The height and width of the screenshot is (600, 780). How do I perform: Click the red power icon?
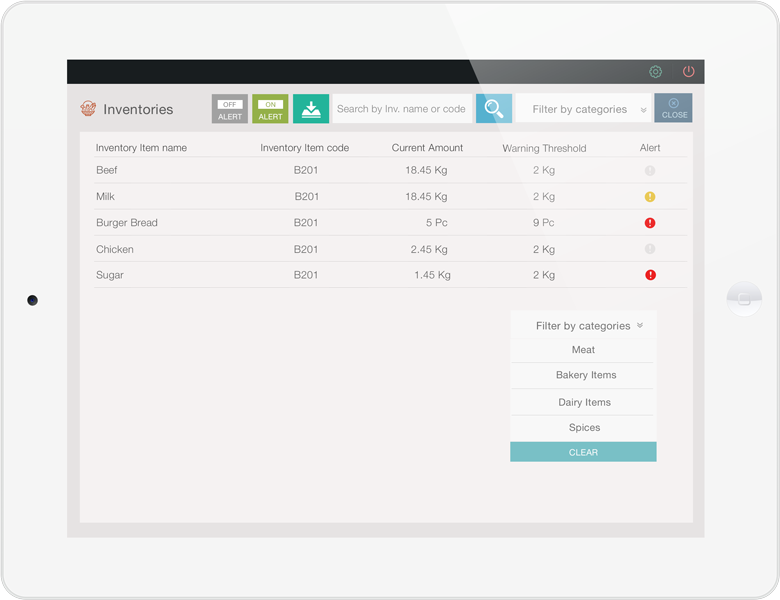[688, 72]
